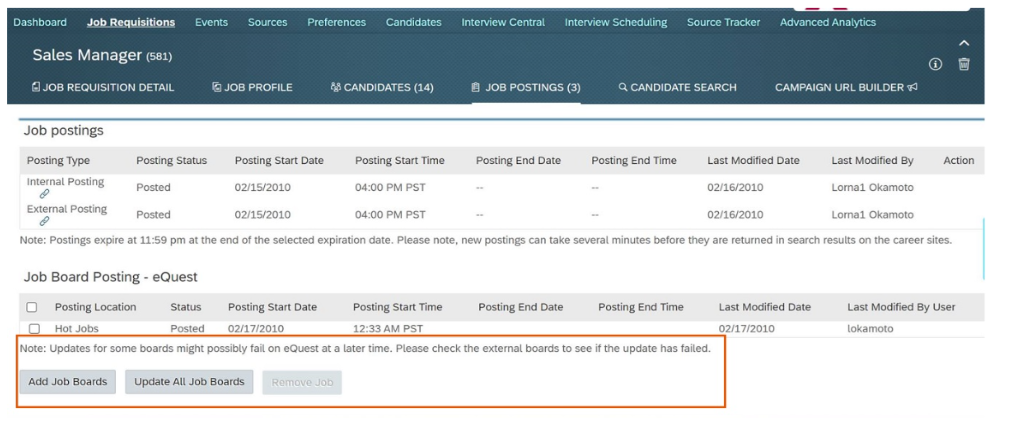
Task: Open Interview Central
Action: coord(503,22)
